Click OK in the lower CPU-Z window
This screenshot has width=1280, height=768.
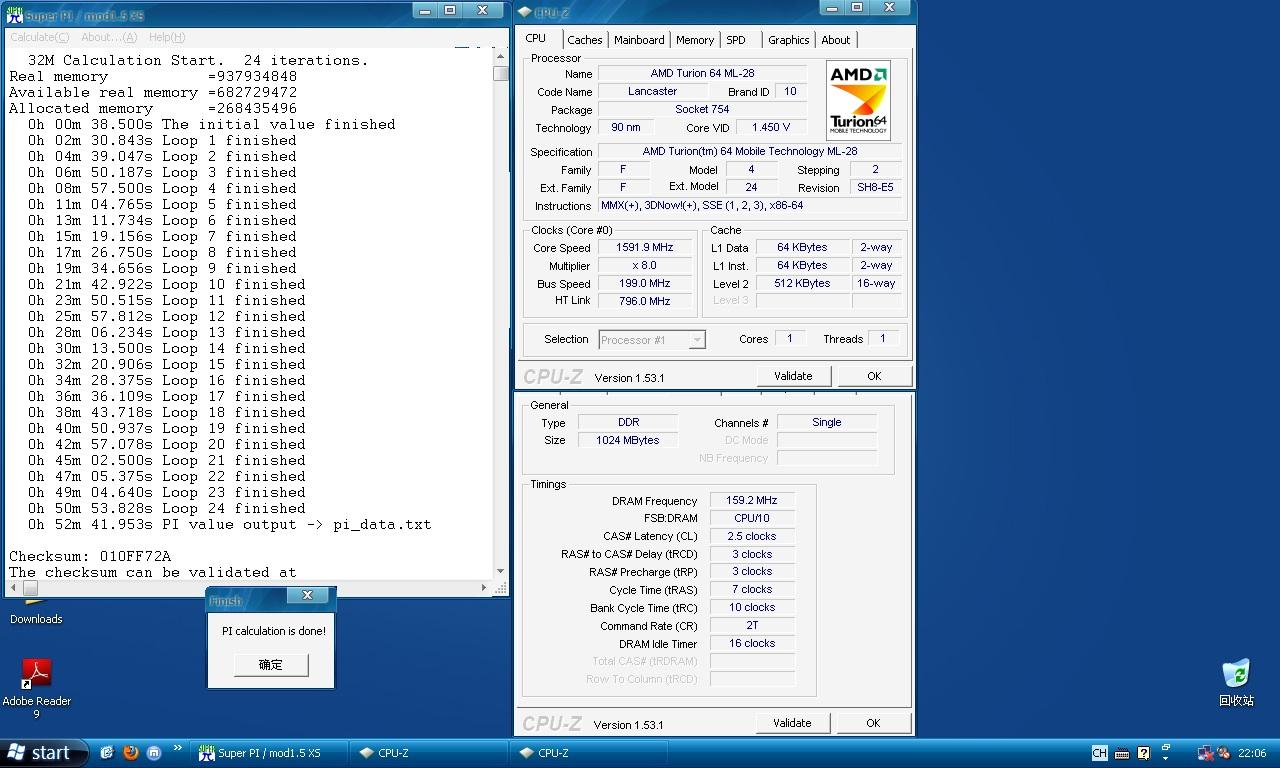pyautogui.click(x=873, y=723)
